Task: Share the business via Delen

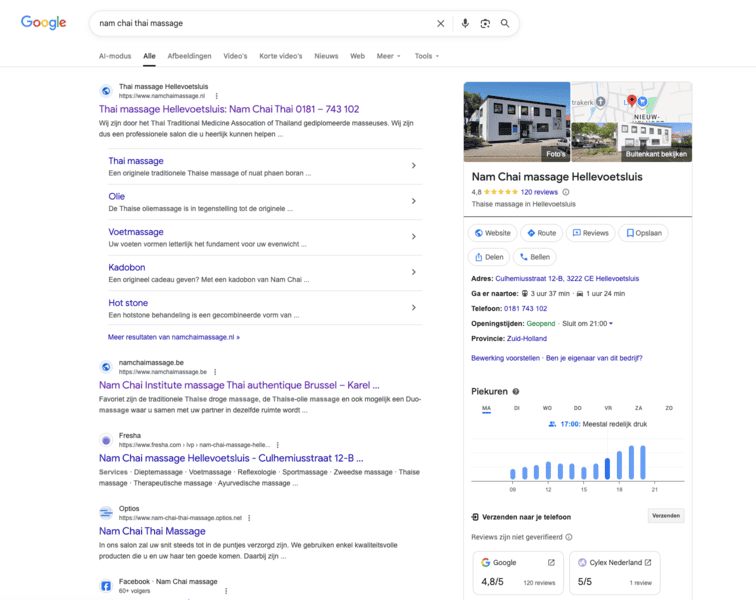Action: [489, 257]
